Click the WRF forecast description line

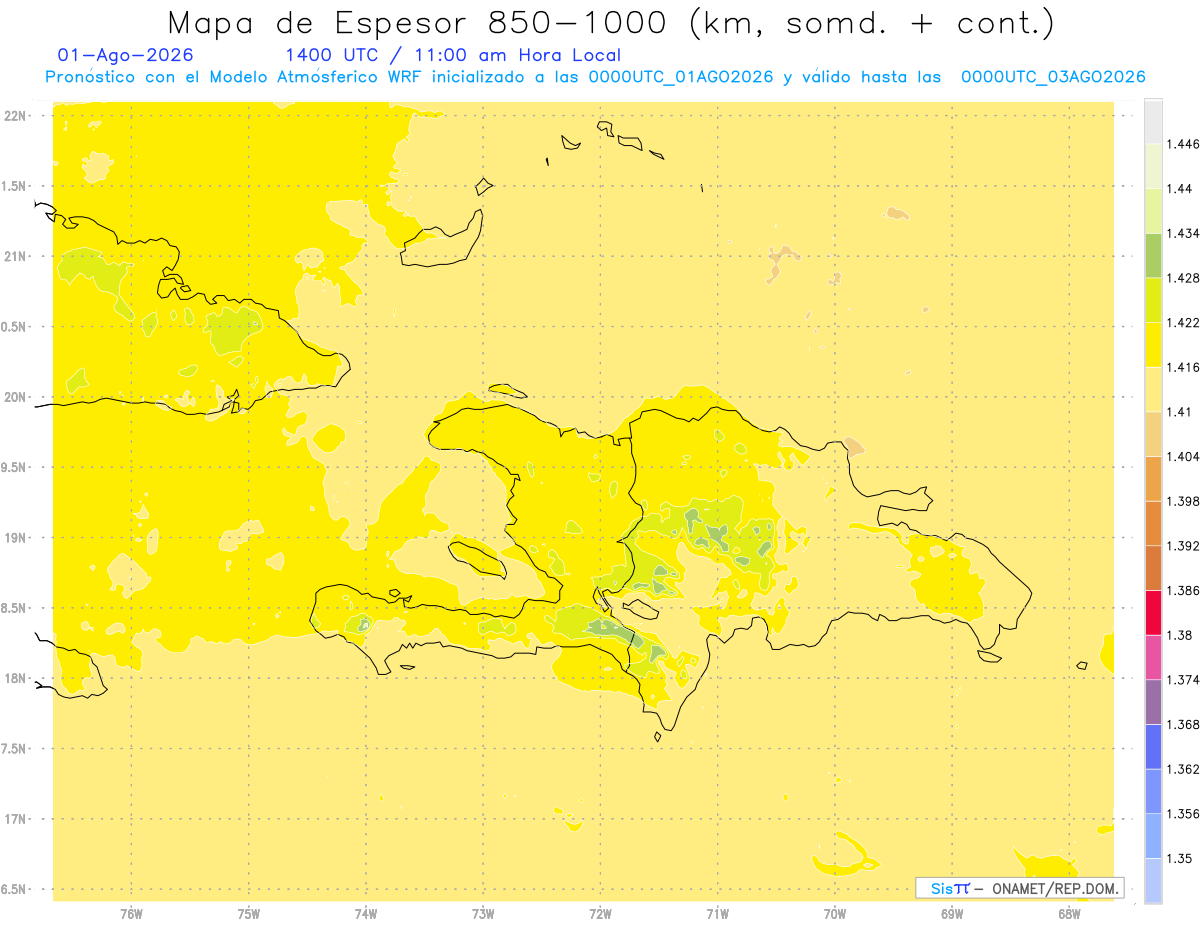point(596,77)
